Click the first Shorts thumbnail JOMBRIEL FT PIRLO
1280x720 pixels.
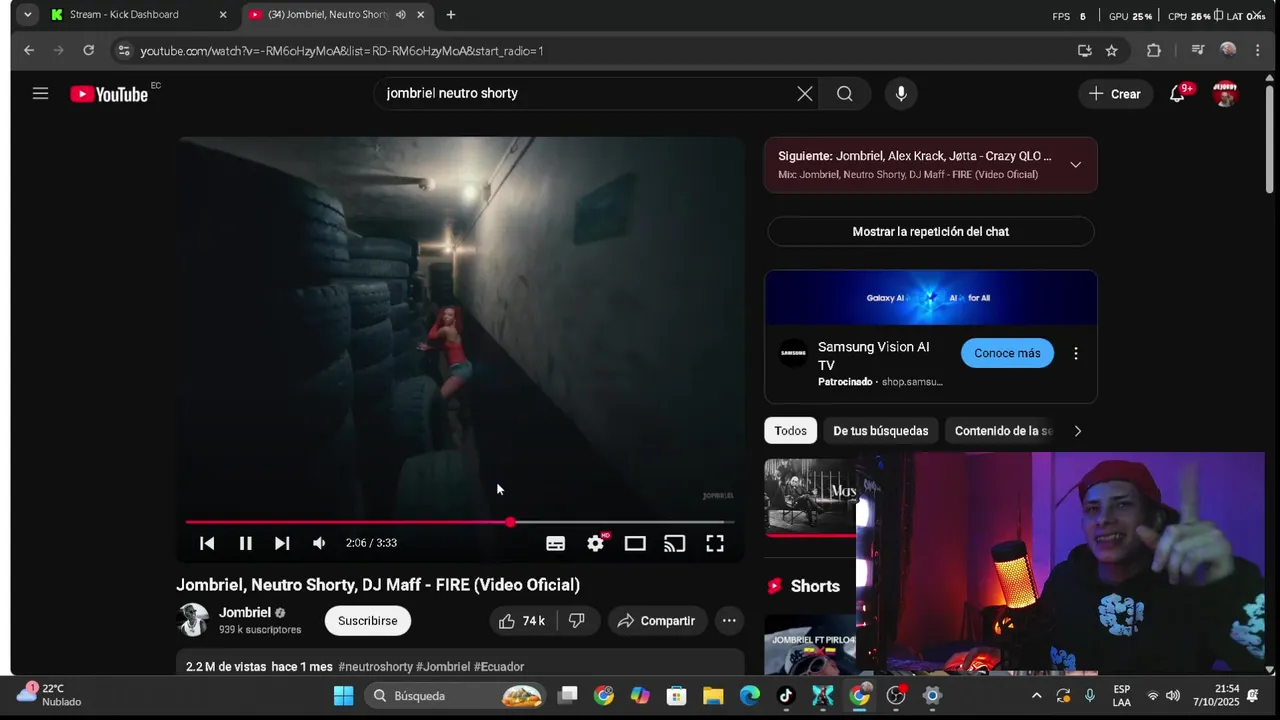pos(811,645)
